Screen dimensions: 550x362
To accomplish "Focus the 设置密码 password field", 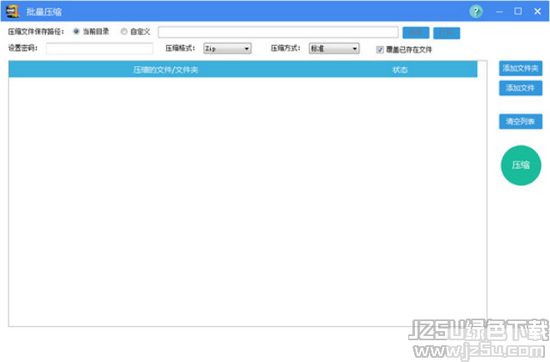I will pyautogui.click(x=100, y=48).
